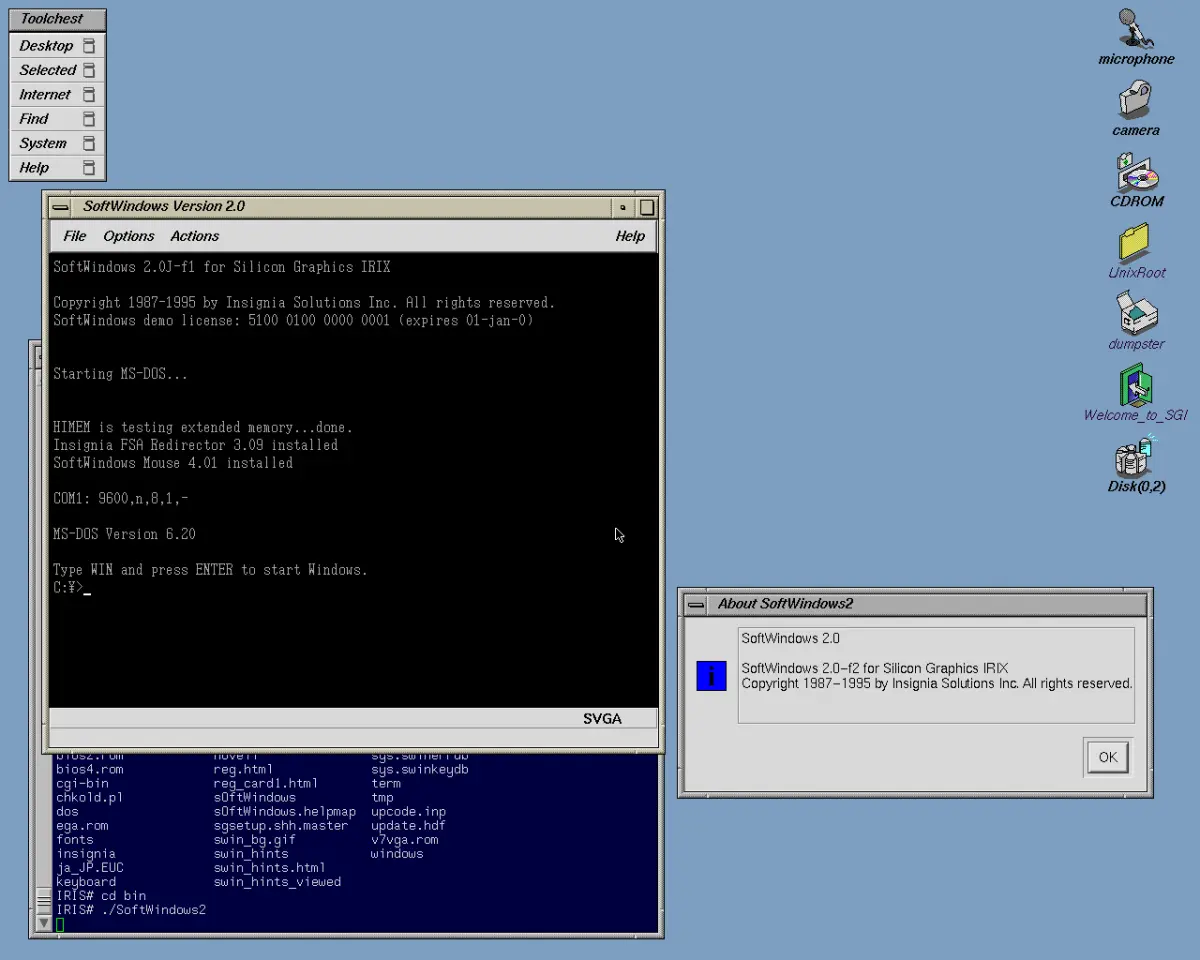
Task: Click the Toolchest title bar
Action: tap(57, 19)
